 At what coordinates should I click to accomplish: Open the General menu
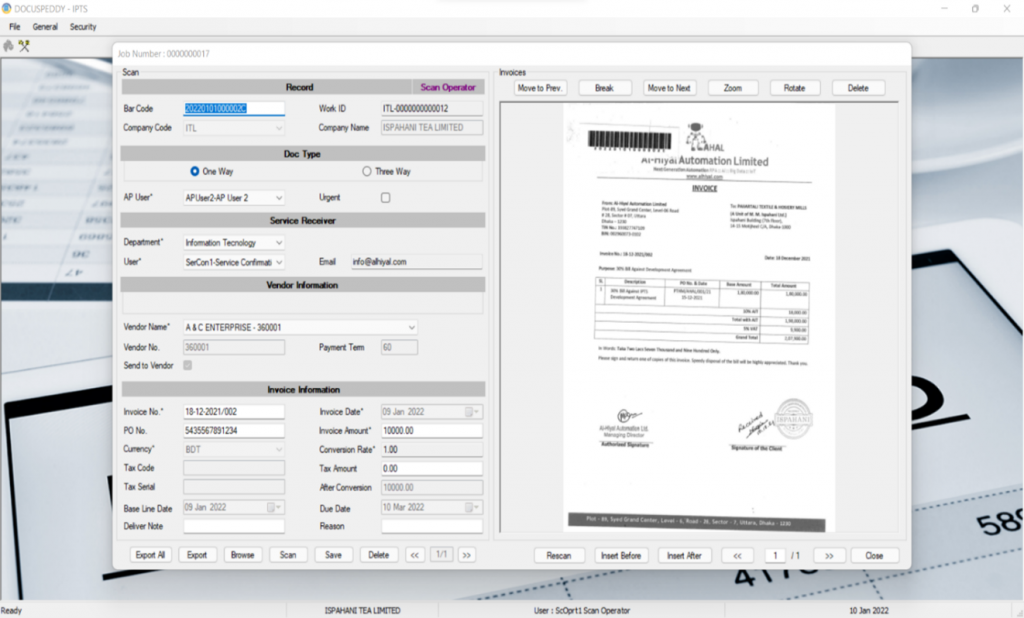pyautogui.click(x=45, y=27)
